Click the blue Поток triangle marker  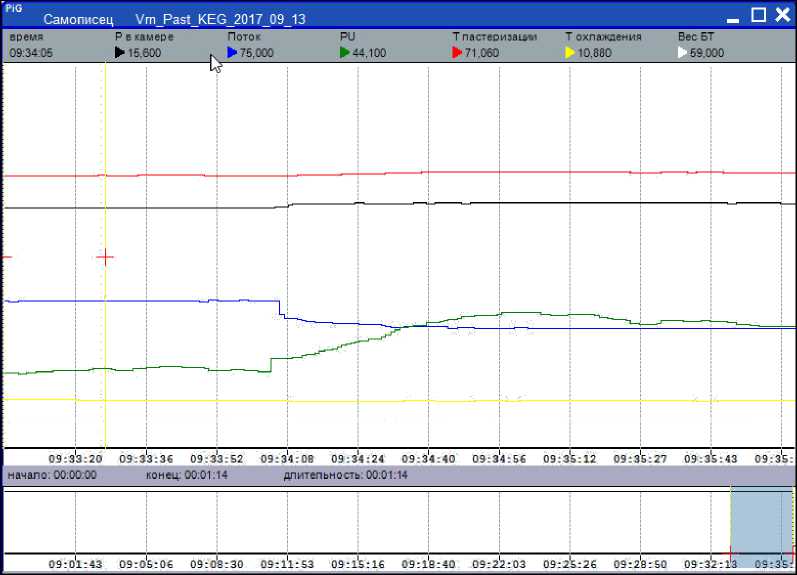click(232, 53)
